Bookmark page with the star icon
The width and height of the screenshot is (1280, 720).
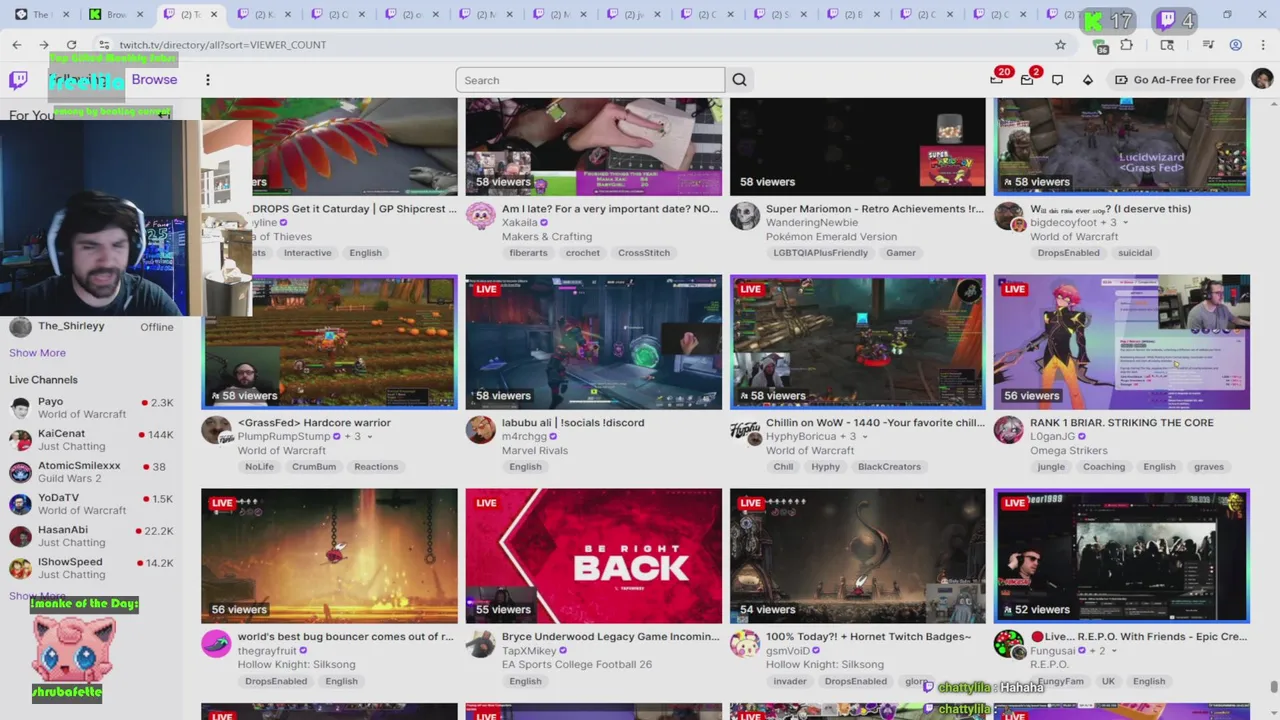pos(1060,45)
